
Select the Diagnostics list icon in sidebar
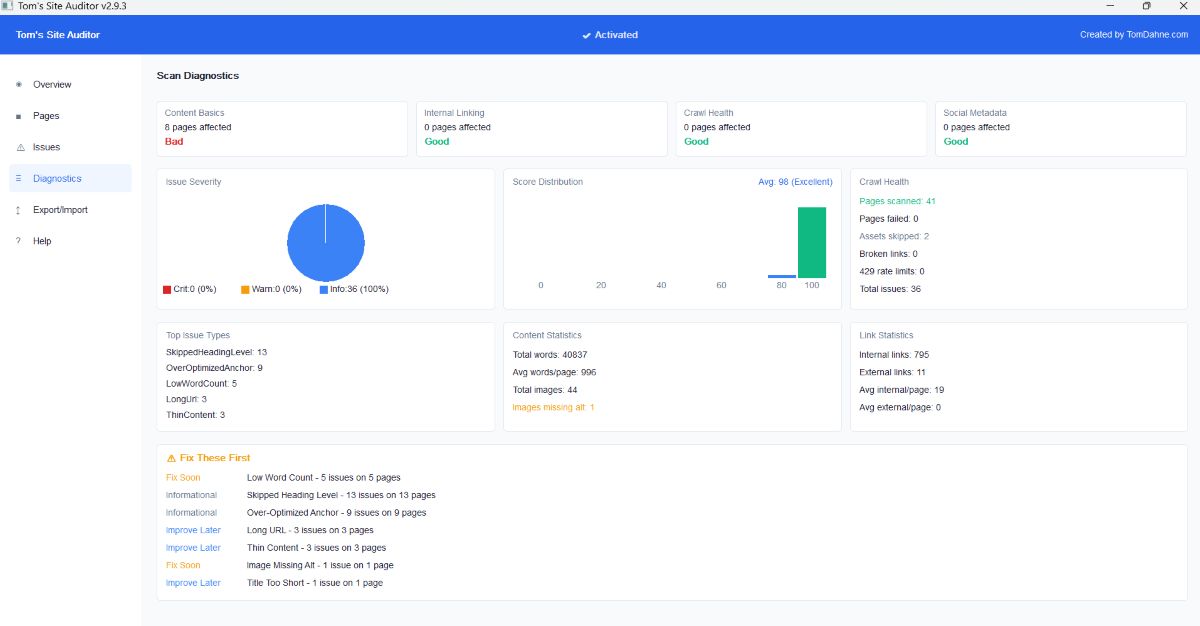tap(17, 178)
